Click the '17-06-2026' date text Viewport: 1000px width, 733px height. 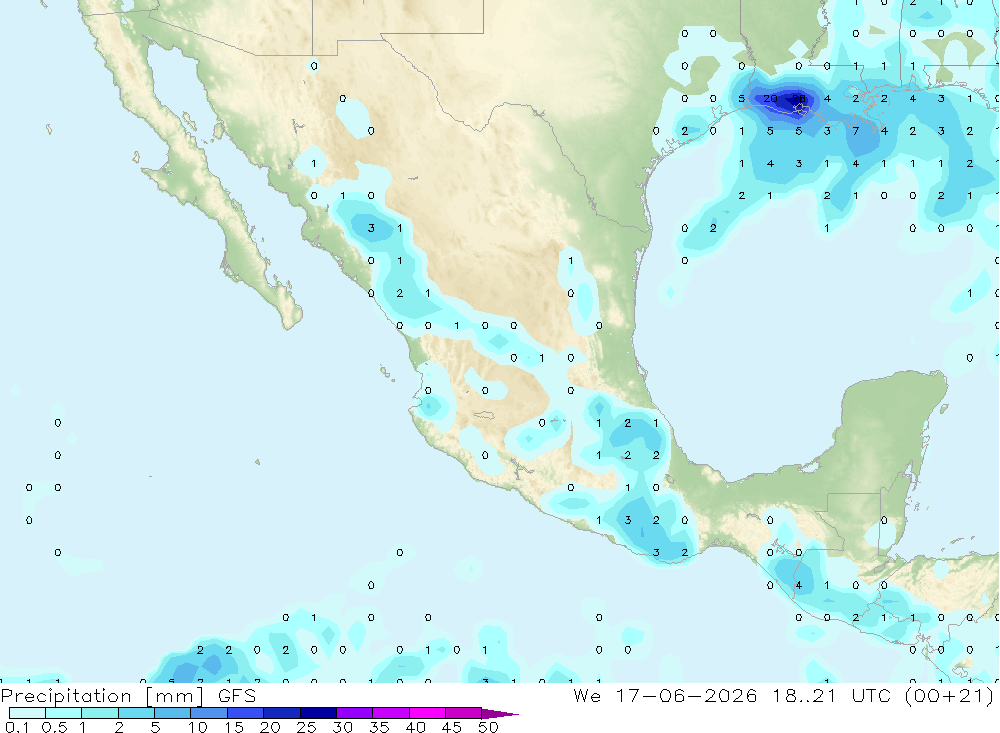(686, 695)
